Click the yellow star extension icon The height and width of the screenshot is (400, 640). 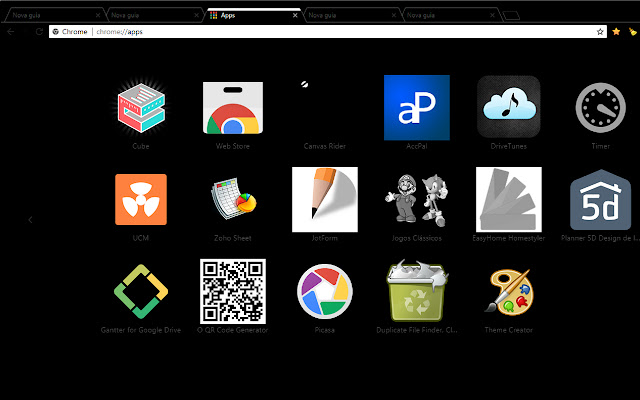[616, 31]
